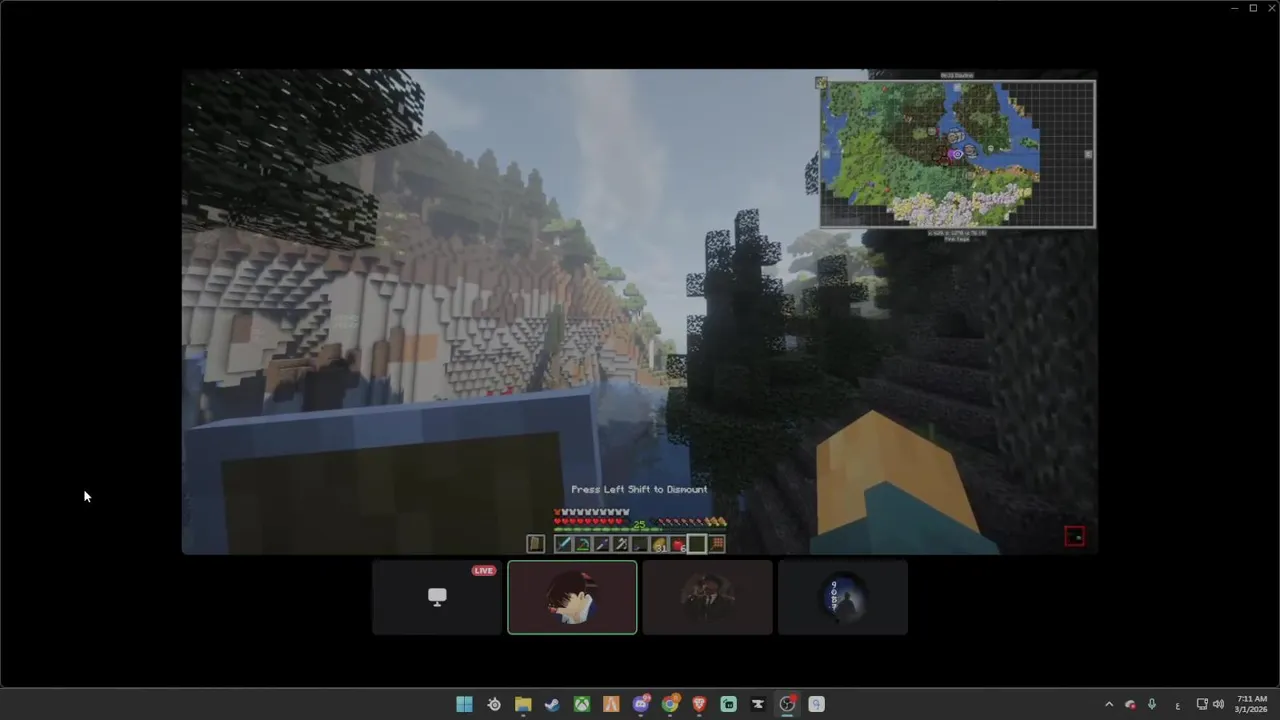Viewport: 1280px width, 720px height.
Task: Open the green-icon app beside Brave
Action: click(728, 704)
